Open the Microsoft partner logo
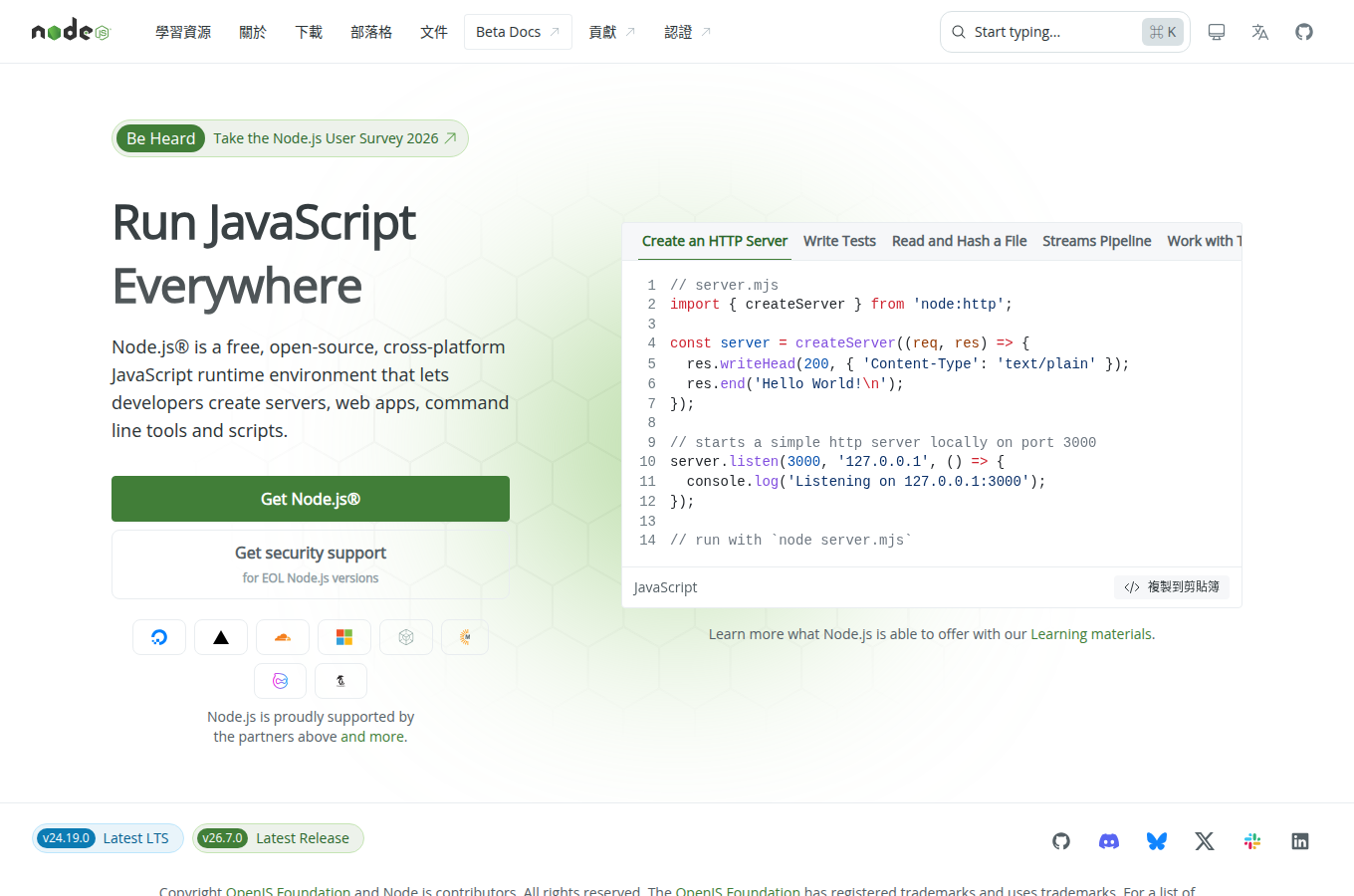Image resolution: width=1354 pixels, height=896 pixels. tap(344, 637)
